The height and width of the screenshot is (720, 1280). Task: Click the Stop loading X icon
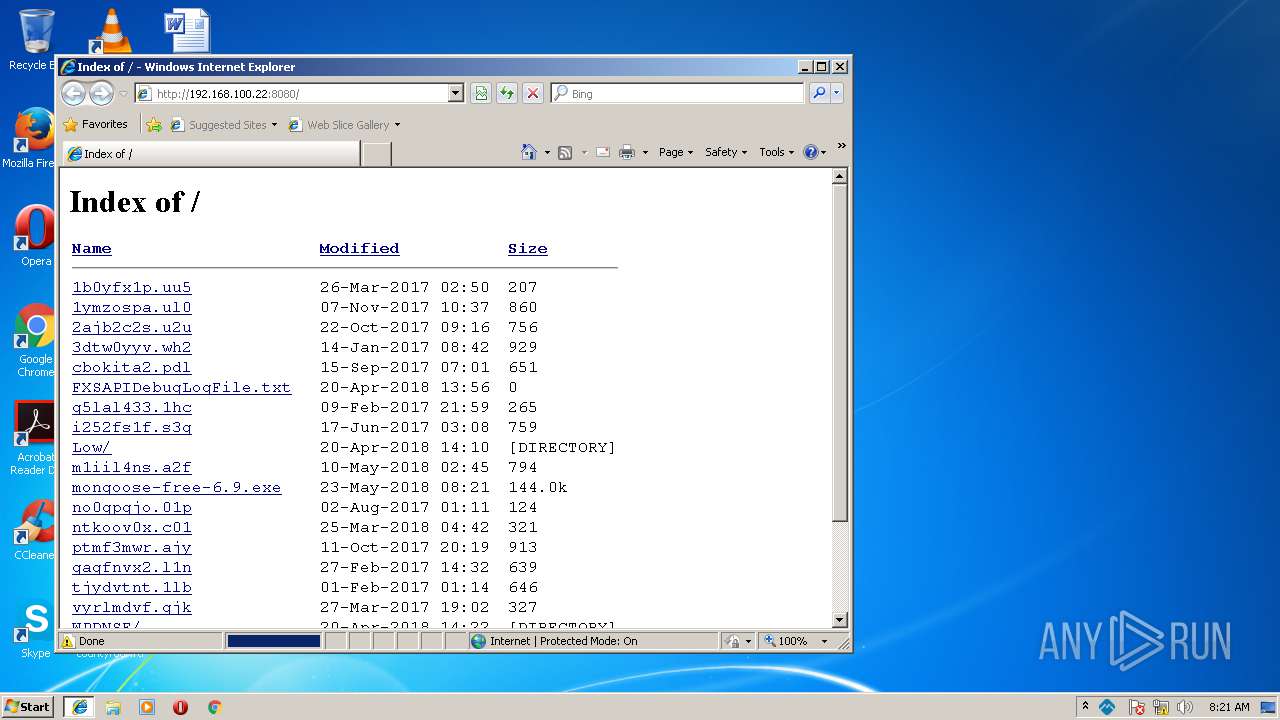click(533, 93)
